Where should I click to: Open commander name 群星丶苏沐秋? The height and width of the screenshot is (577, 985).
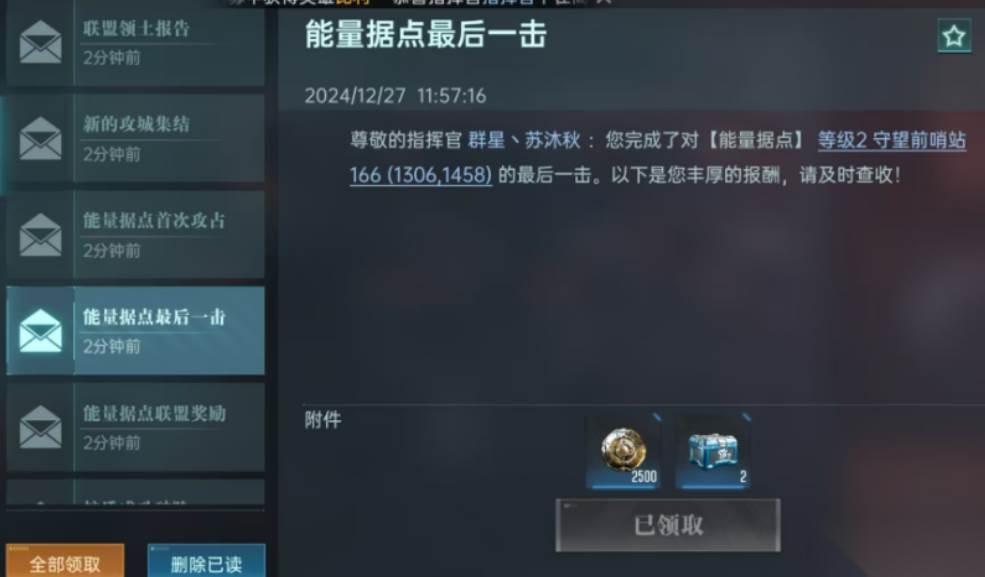(x=524, y=140)
